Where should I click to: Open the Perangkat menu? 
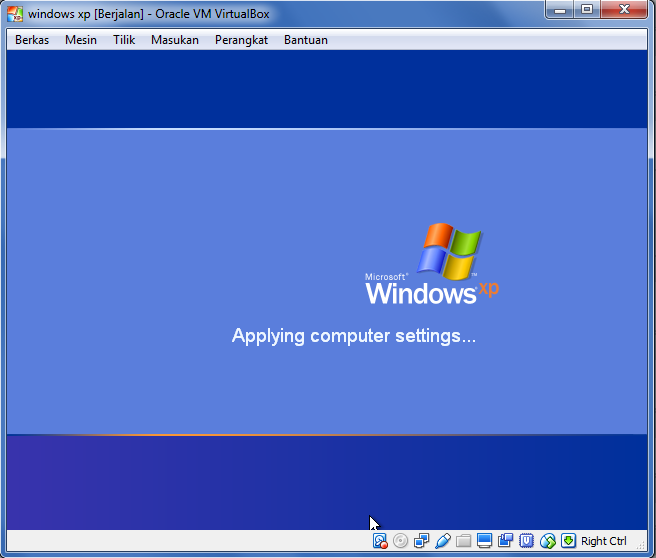241,40
